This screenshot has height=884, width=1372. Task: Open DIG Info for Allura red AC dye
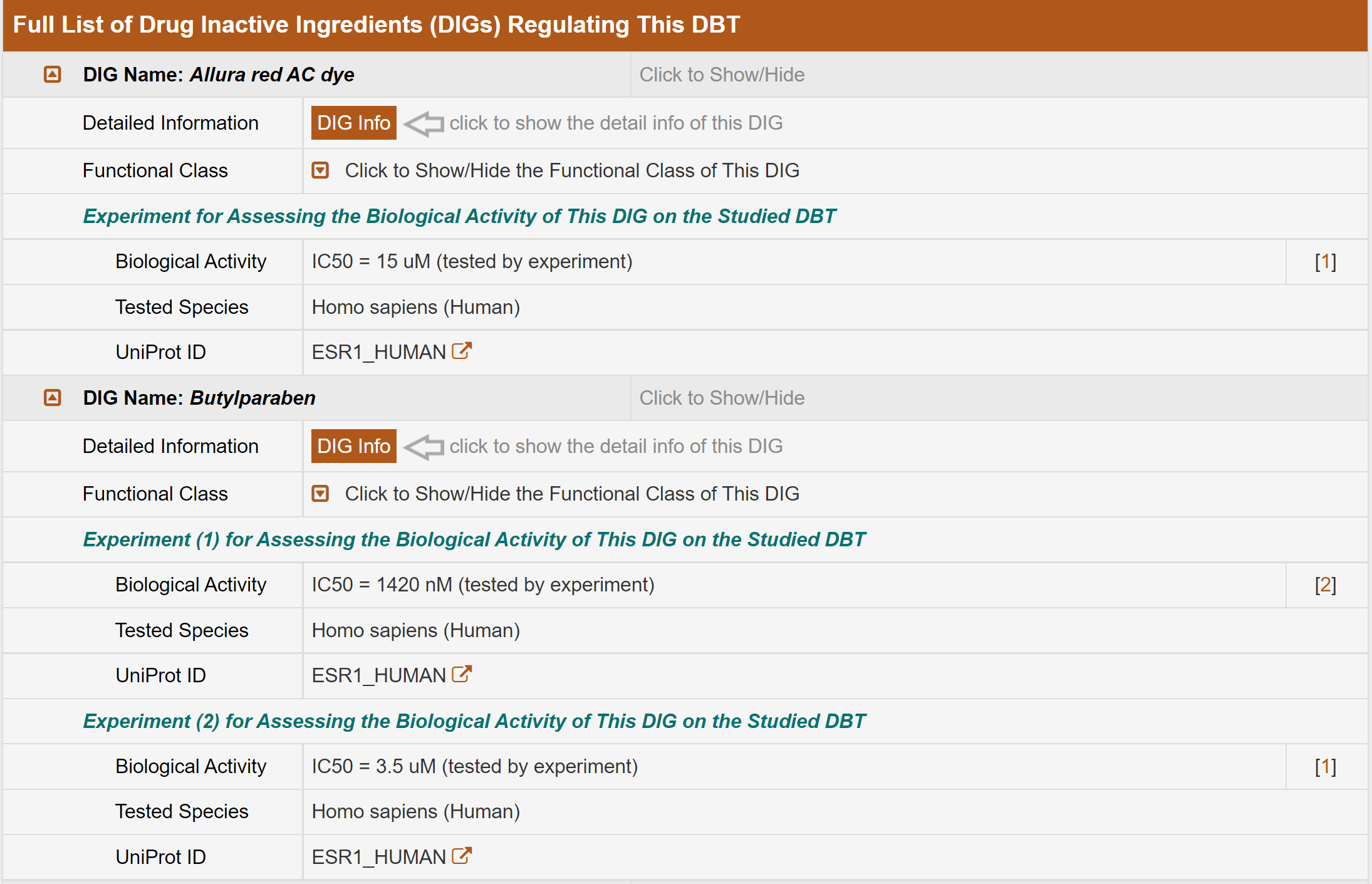pyautogui.click(x=353, y=123)
